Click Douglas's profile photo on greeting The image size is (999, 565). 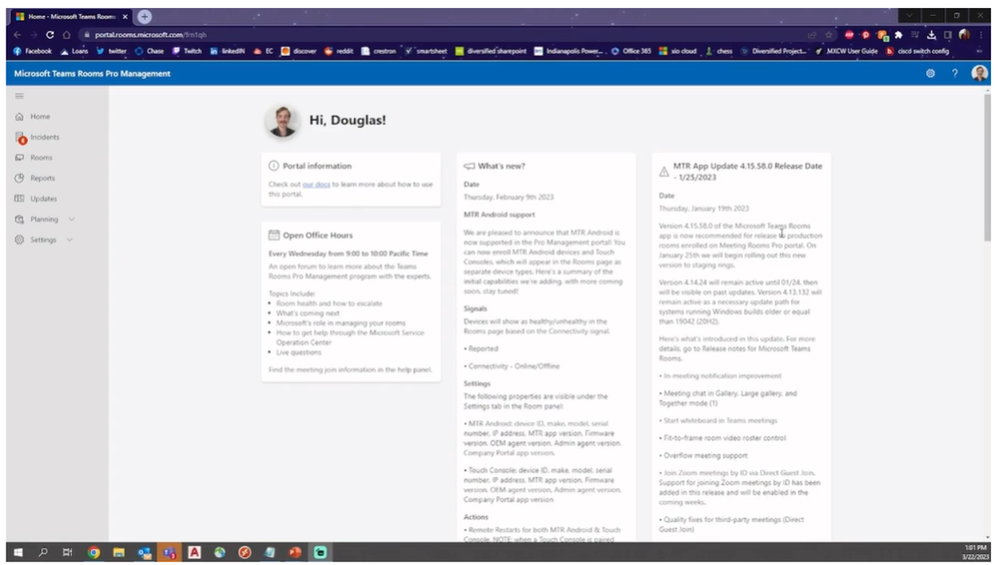282,121
